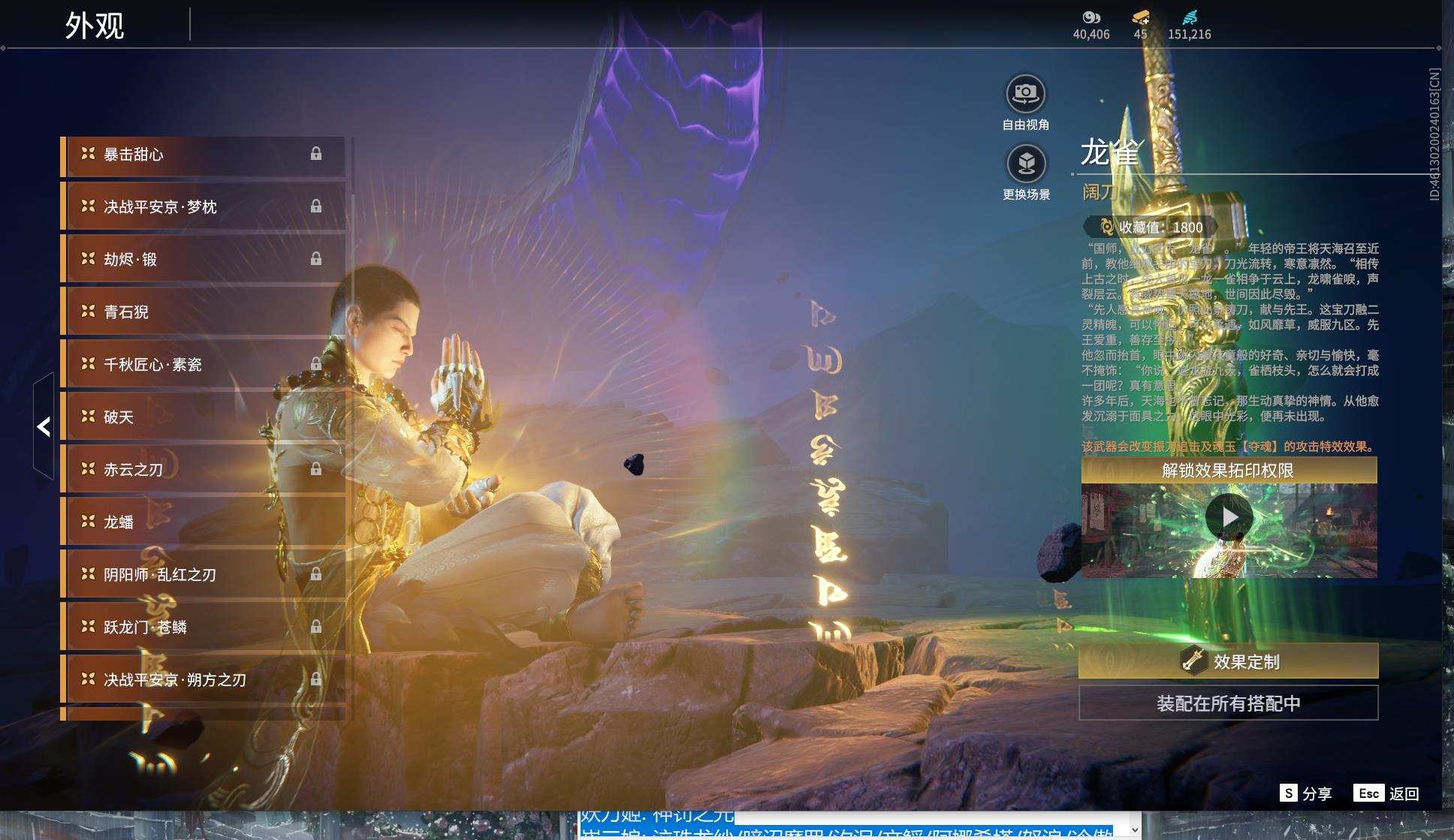Select the 青石猊 skin row
The image size is (1454, 840).
click(203, 312)
